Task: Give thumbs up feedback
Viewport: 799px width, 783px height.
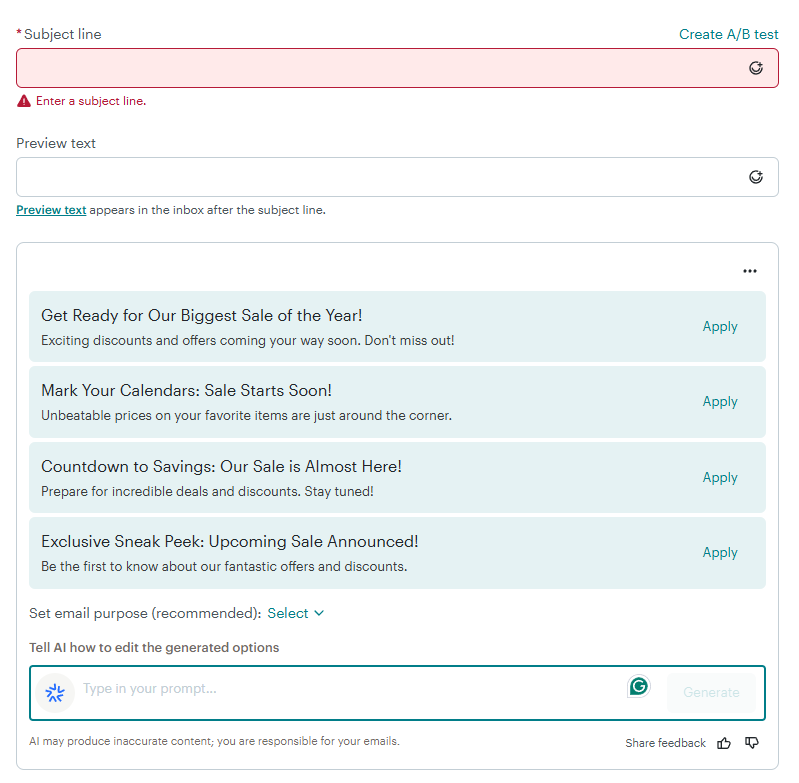Action: (x=724, y=743)
